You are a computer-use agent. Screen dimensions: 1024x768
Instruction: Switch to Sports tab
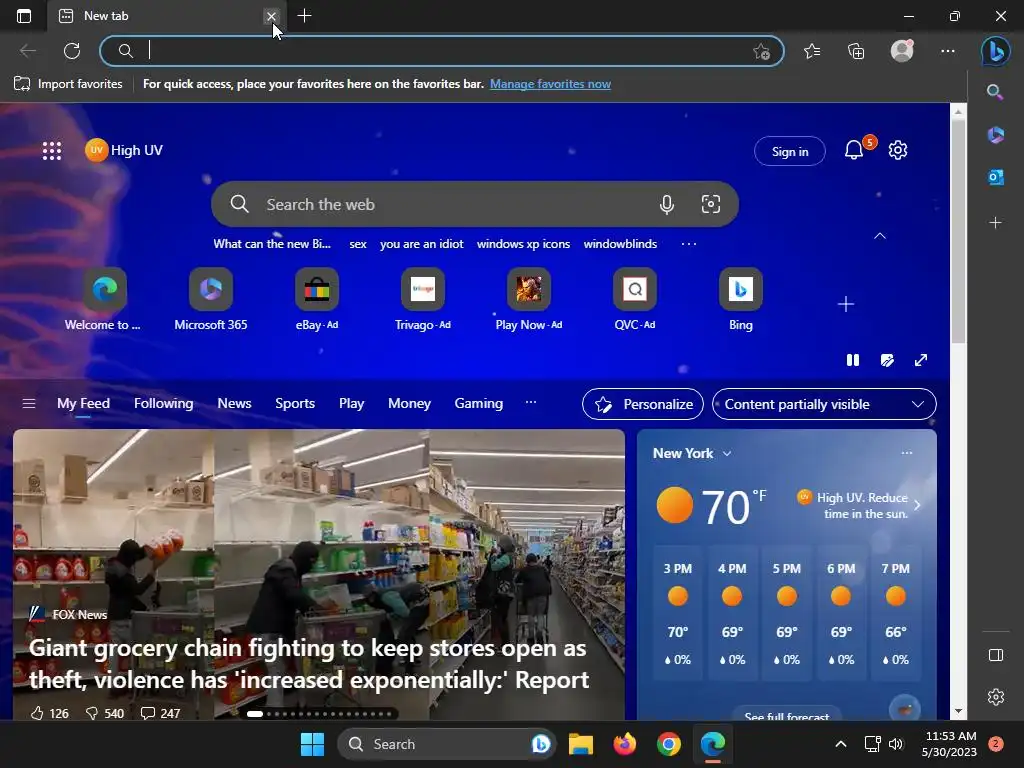(x=295, y=404)
